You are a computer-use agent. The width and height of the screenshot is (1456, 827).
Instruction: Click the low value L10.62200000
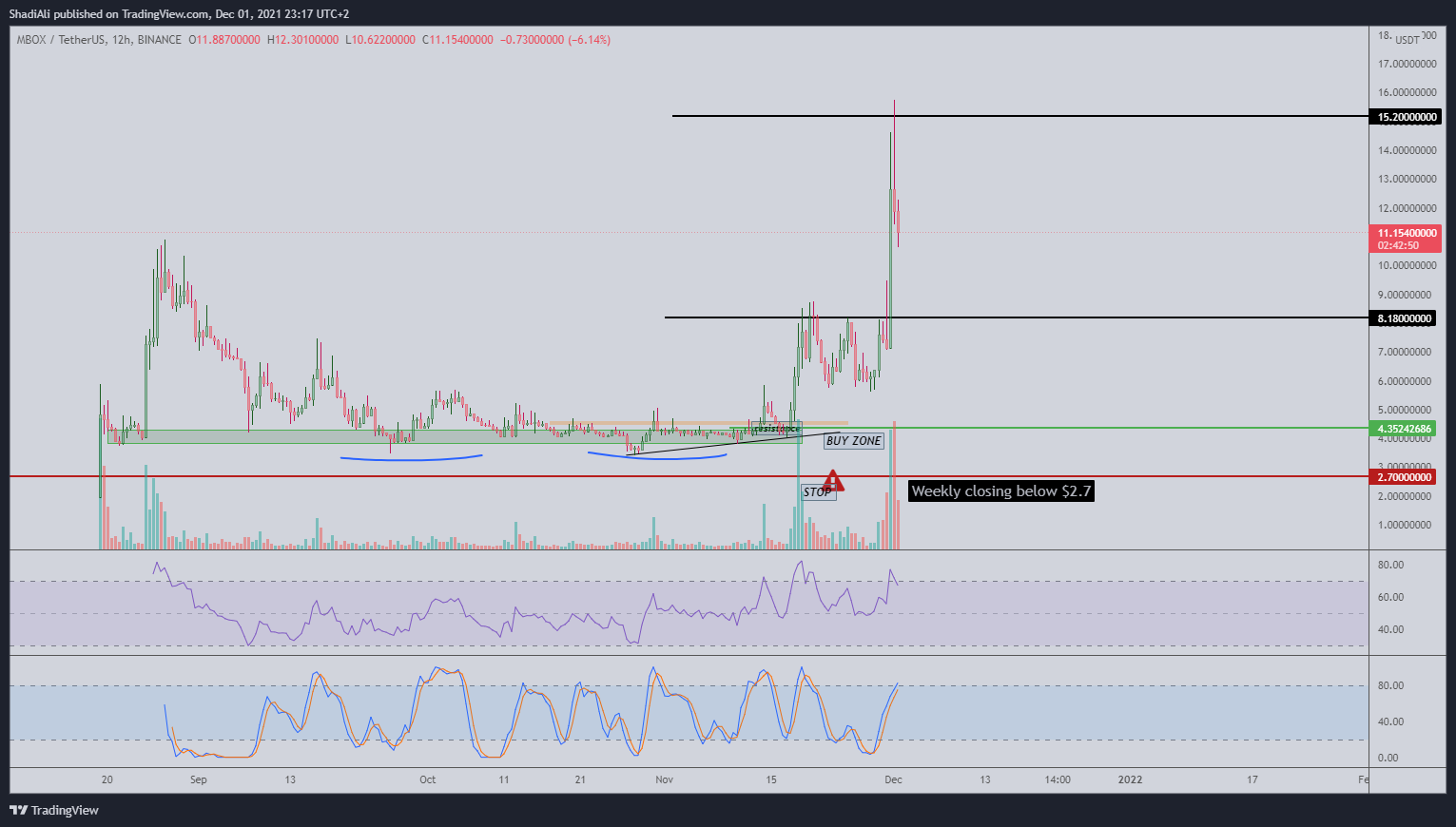tap(380, 40)
